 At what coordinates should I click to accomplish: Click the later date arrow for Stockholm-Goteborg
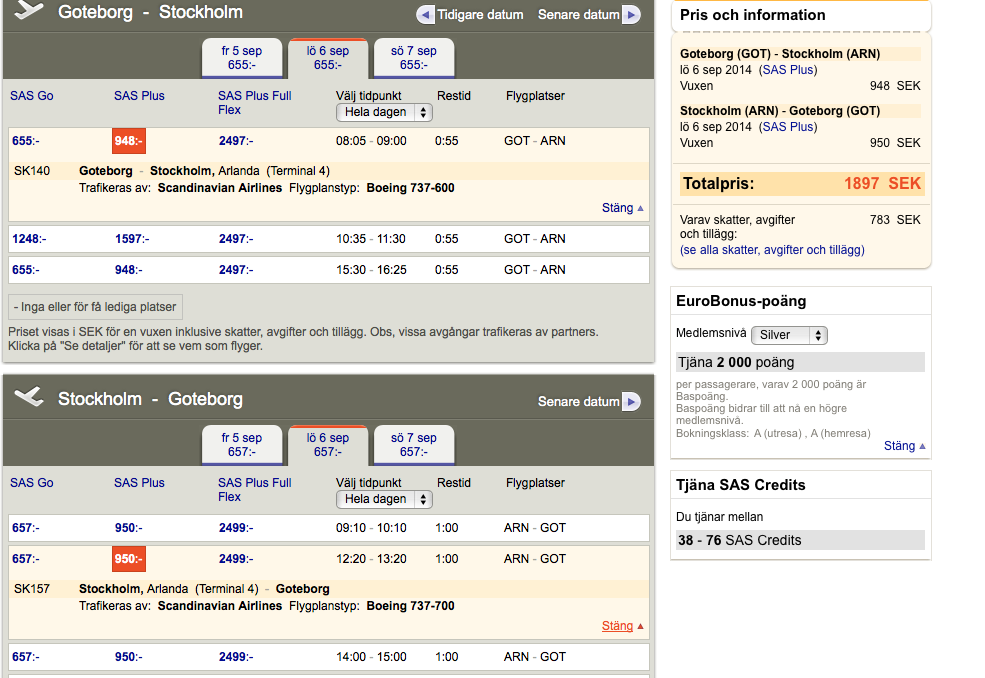click(x=631, y=402)
